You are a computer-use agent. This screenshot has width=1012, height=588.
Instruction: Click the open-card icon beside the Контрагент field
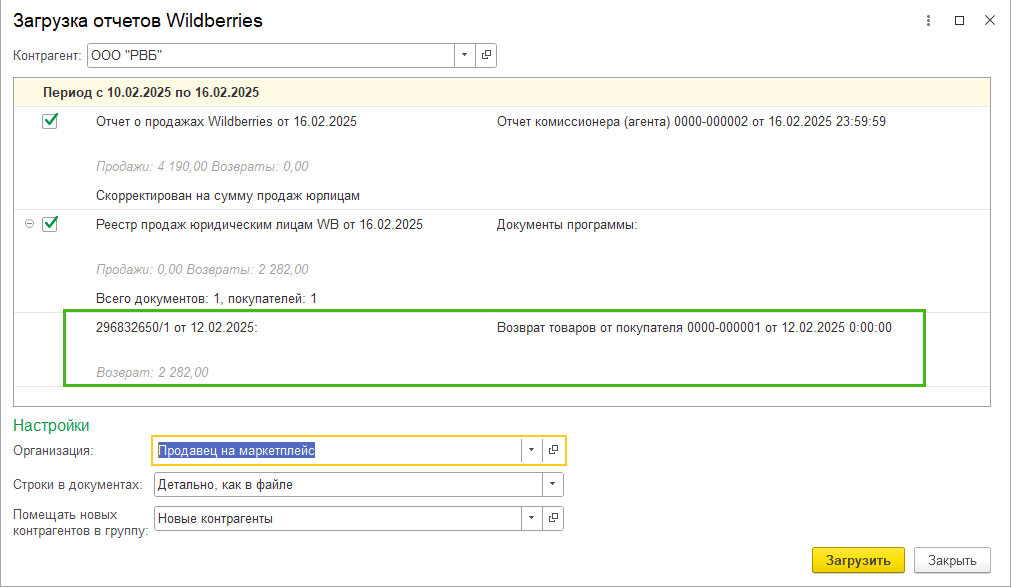[486, 56]
